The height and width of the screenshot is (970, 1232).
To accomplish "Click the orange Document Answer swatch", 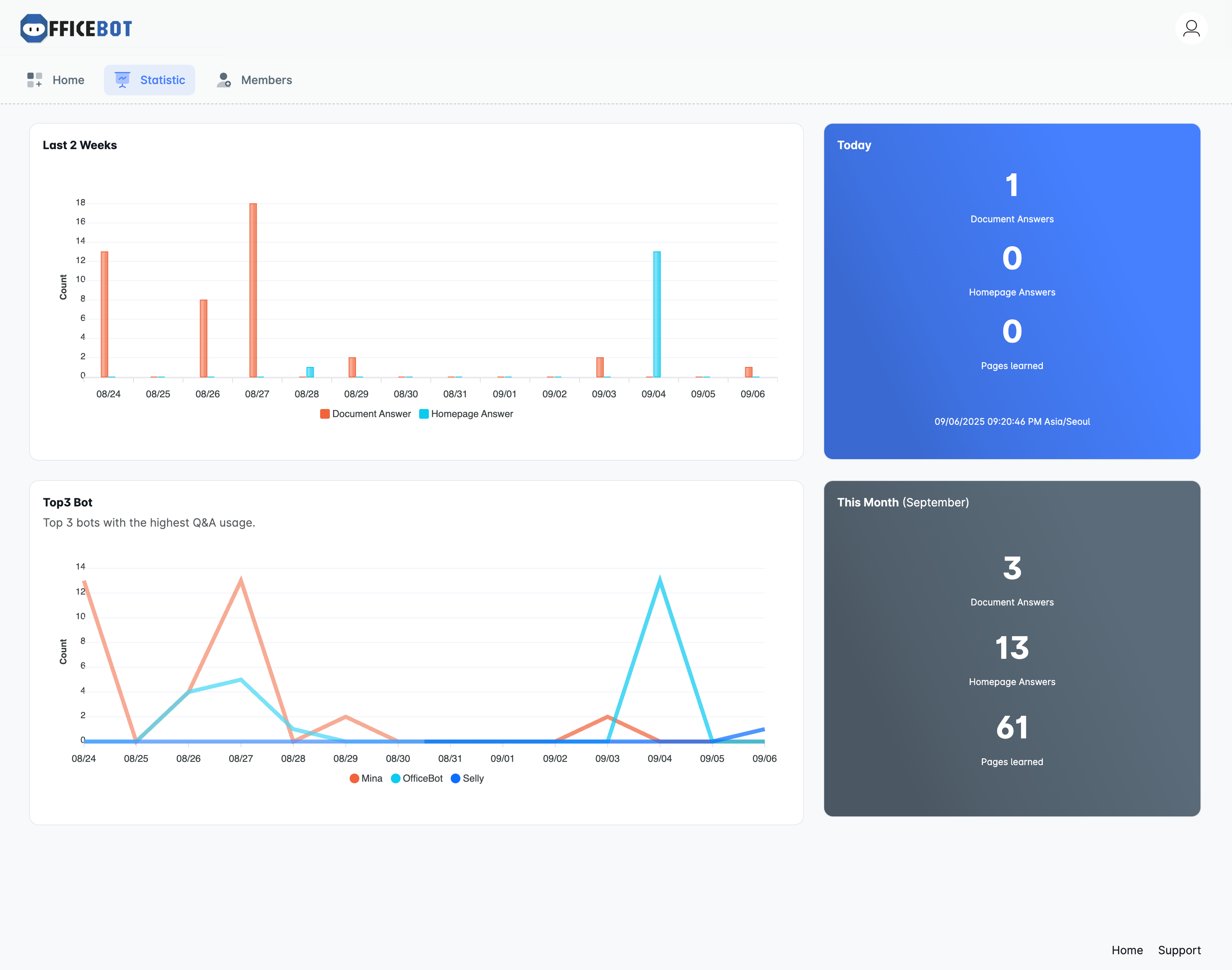I will tap(325, 414).
